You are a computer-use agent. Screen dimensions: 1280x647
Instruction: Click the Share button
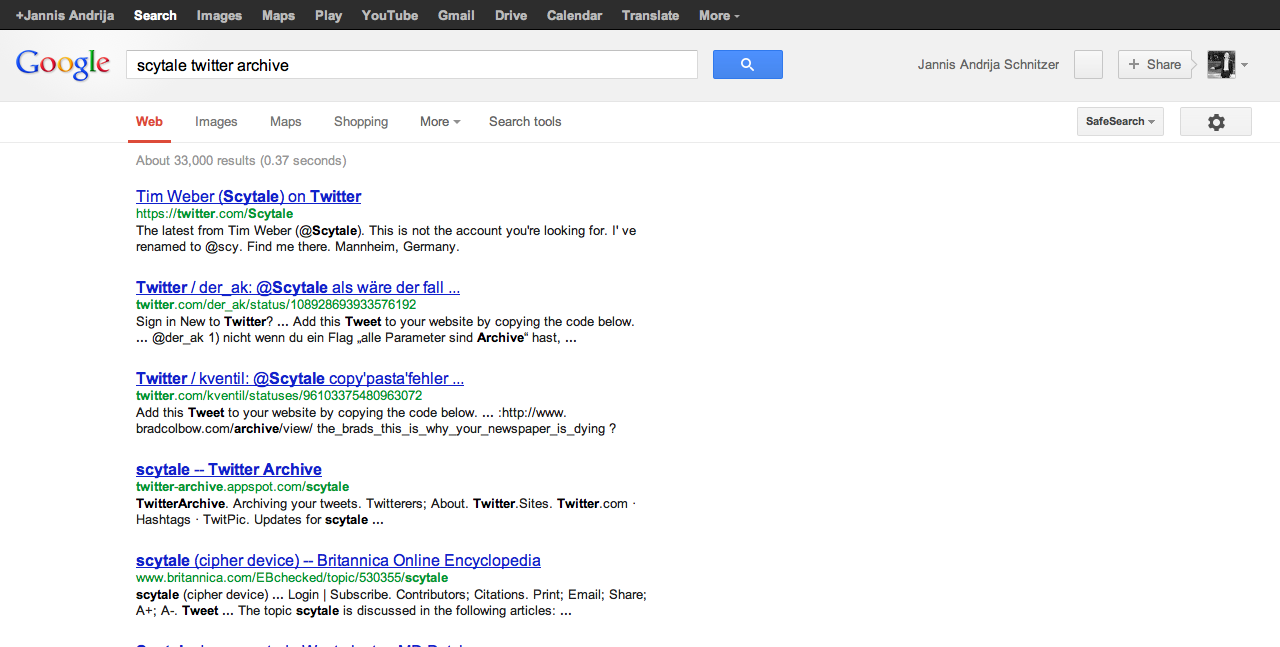click(1155, 65)
